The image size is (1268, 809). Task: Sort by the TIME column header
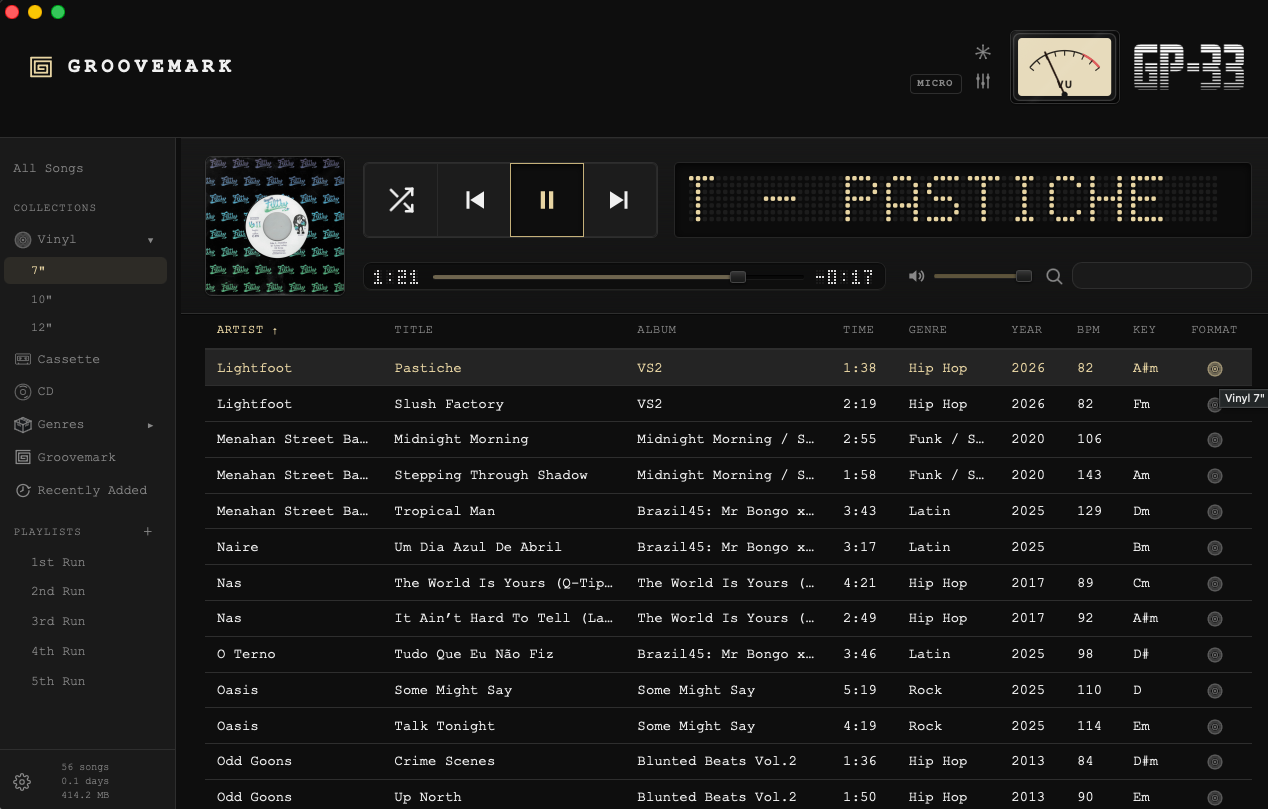(858, 330)
